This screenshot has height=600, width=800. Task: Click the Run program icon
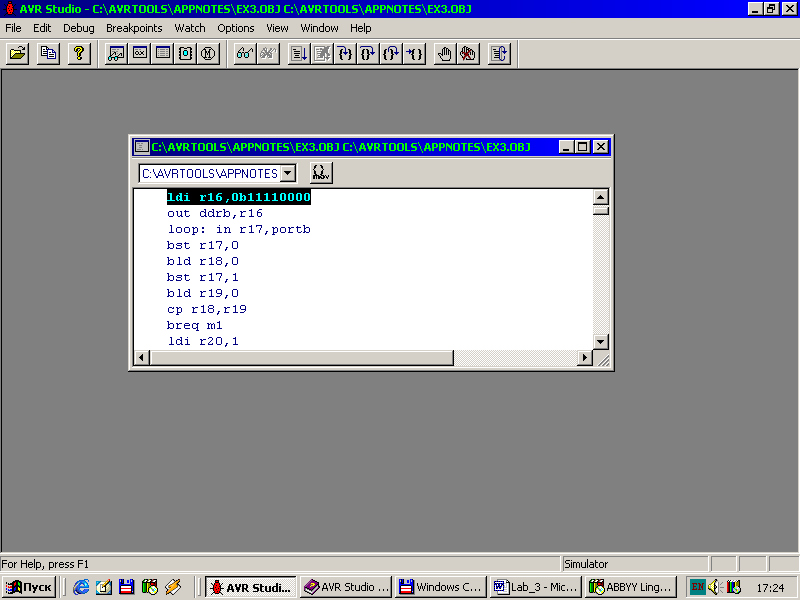(x=299, y=54)
